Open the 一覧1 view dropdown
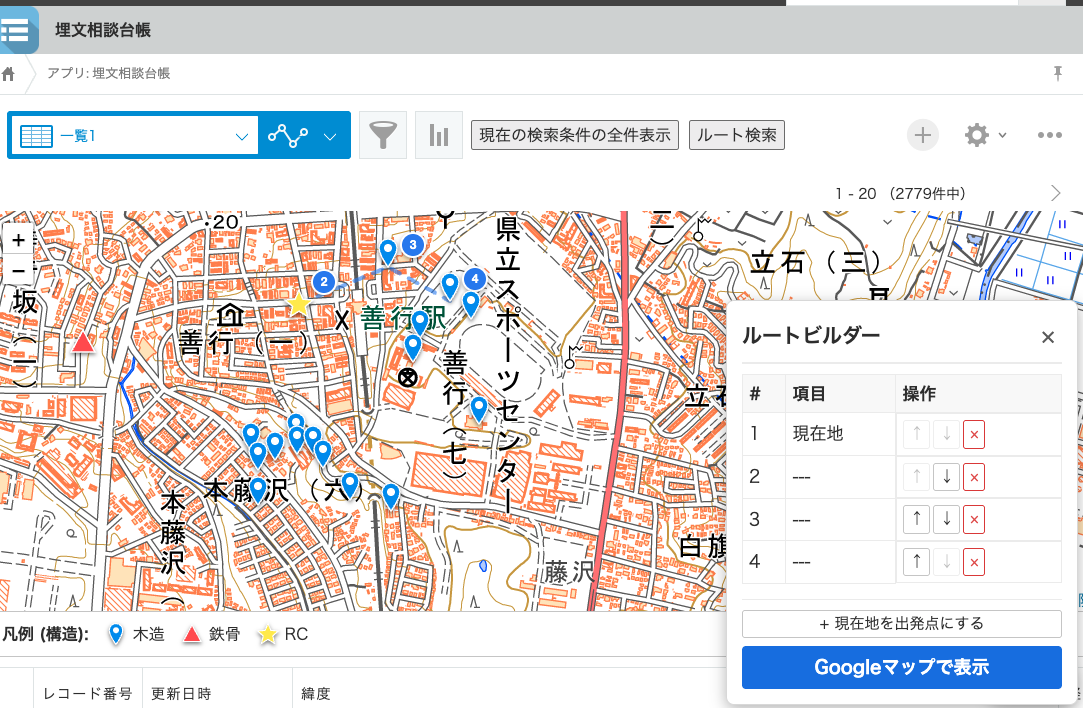 click(x=134, y=135)
